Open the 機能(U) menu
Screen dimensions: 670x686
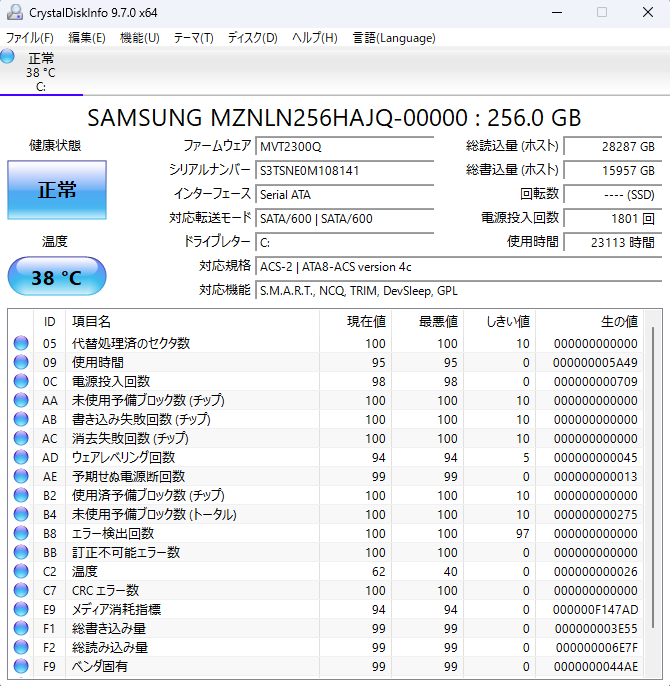click(140, 38)
